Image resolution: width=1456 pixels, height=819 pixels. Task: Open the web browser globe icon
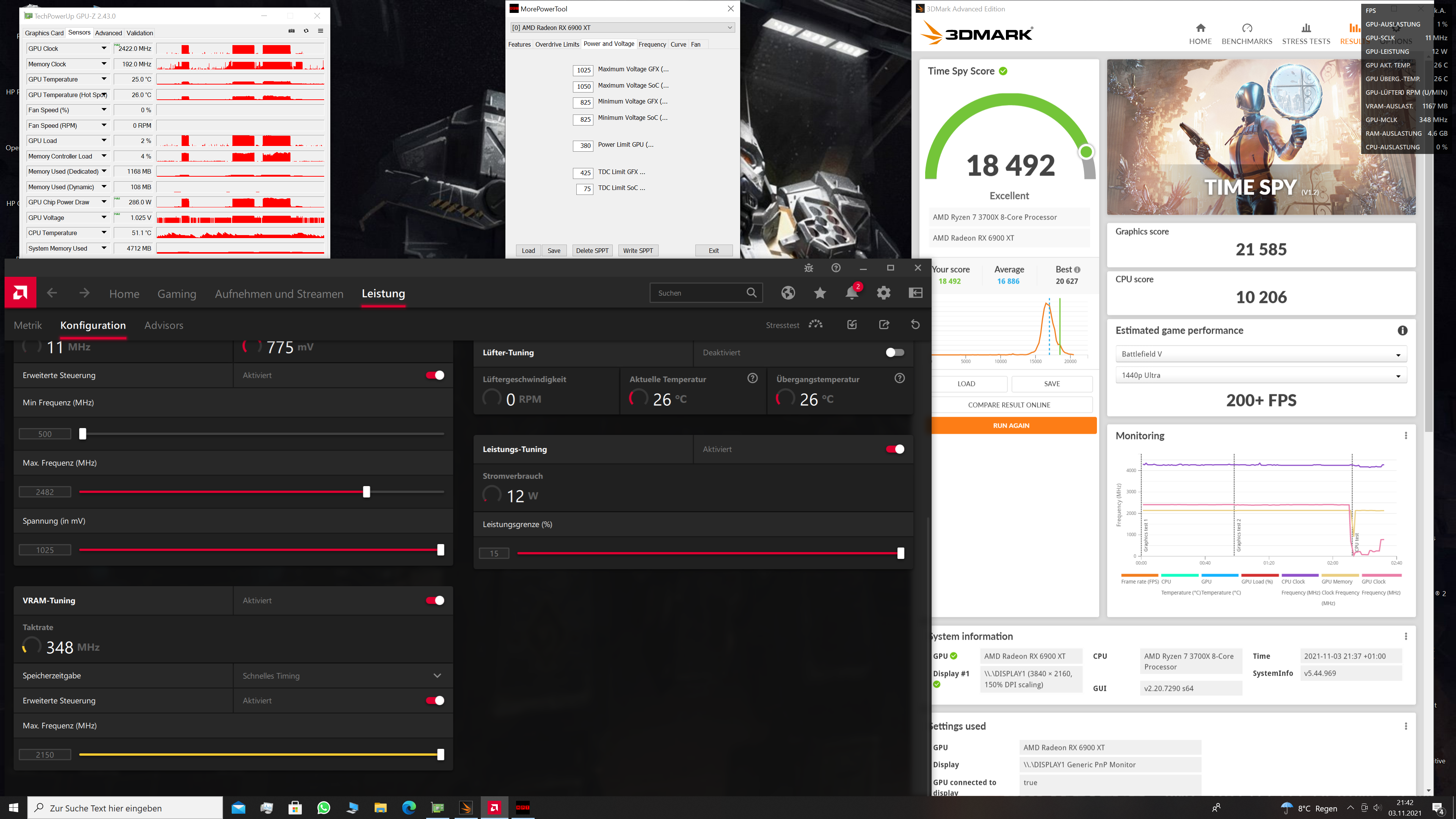point(788,293)
